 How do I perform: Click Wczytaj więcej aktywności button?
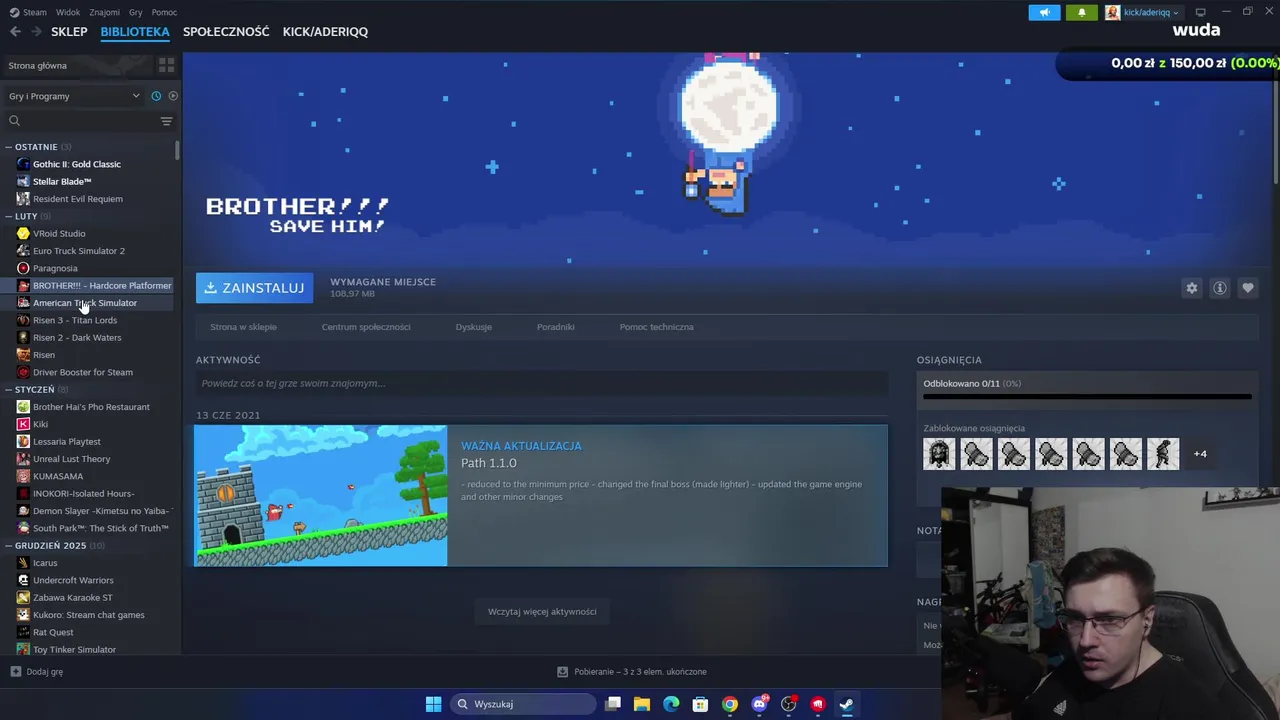542,611
